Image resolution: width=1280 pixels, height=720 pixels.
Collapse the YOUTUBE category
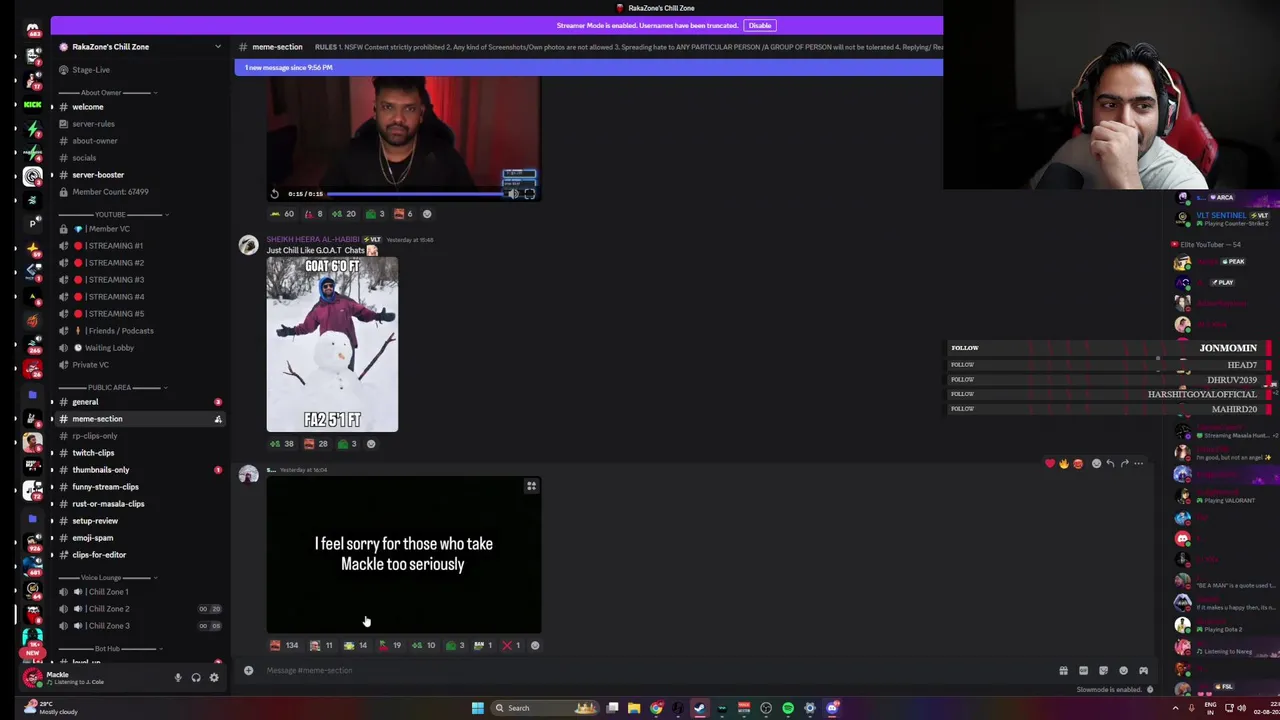112,215
